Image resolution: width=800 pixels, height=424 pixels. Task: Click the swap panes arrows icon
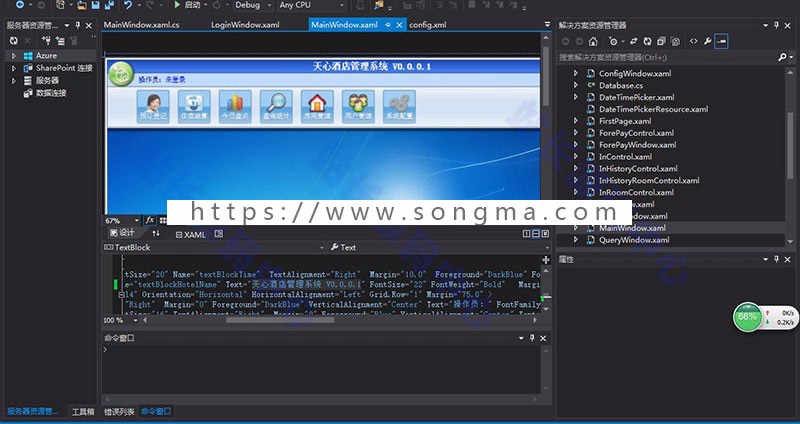[156, 233]
